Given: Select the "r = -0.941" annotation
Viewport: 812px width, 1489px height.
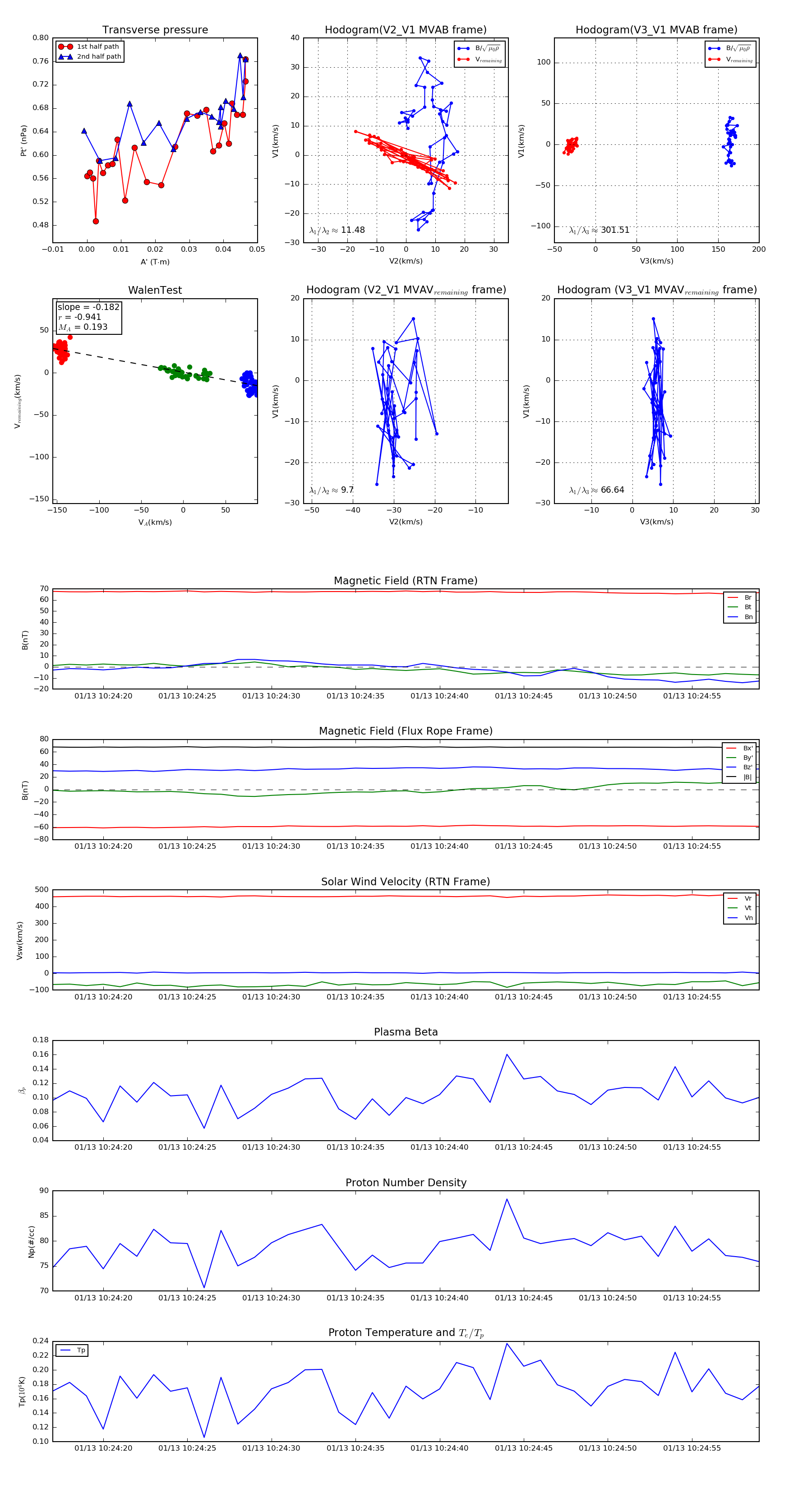Looking at the screenshot, I should pos(80,317).
